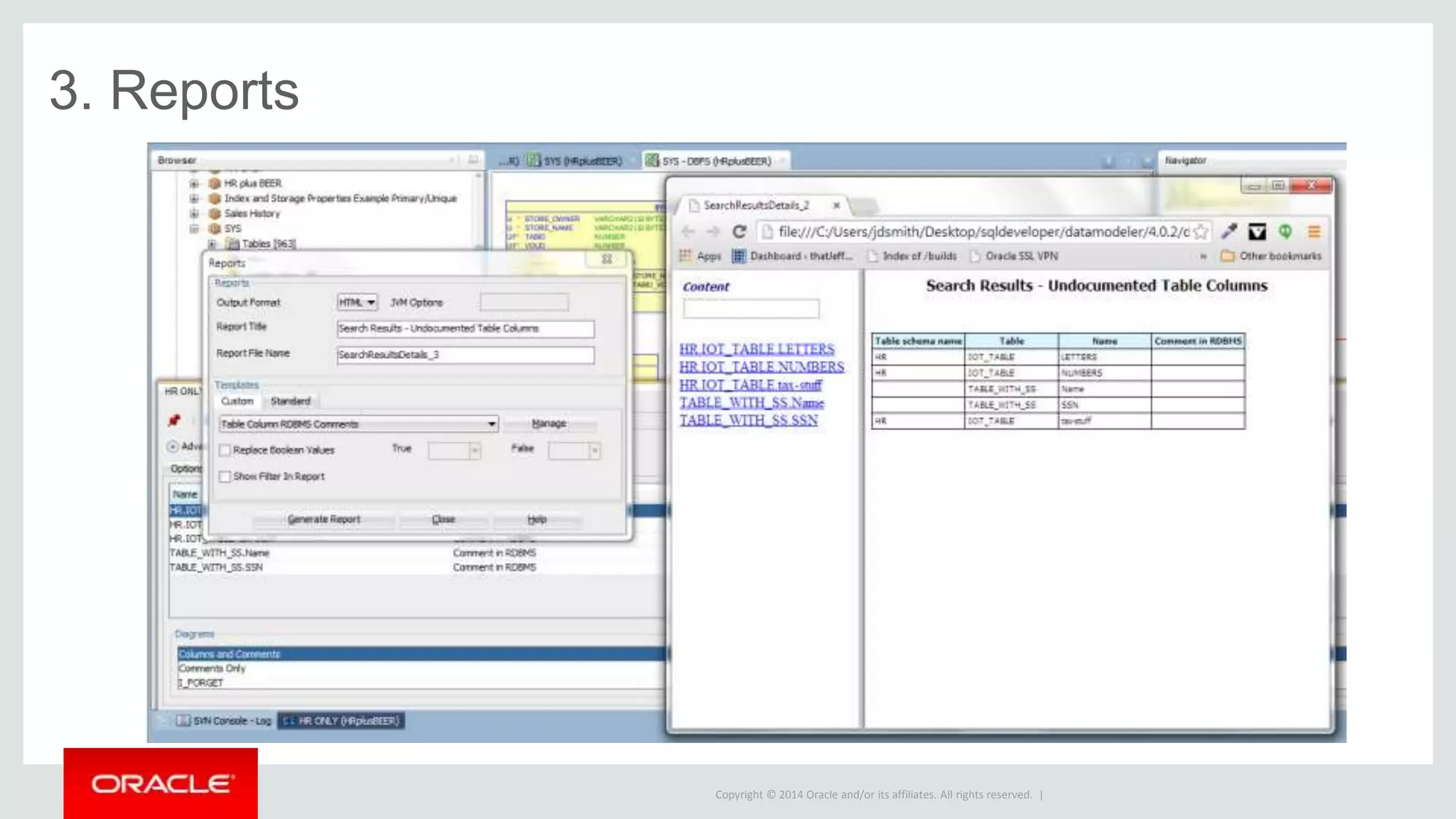Click the Close button in Reports dialog
Image resolution: width=1456 pixels, height=819 pixels.
point(444,520)
